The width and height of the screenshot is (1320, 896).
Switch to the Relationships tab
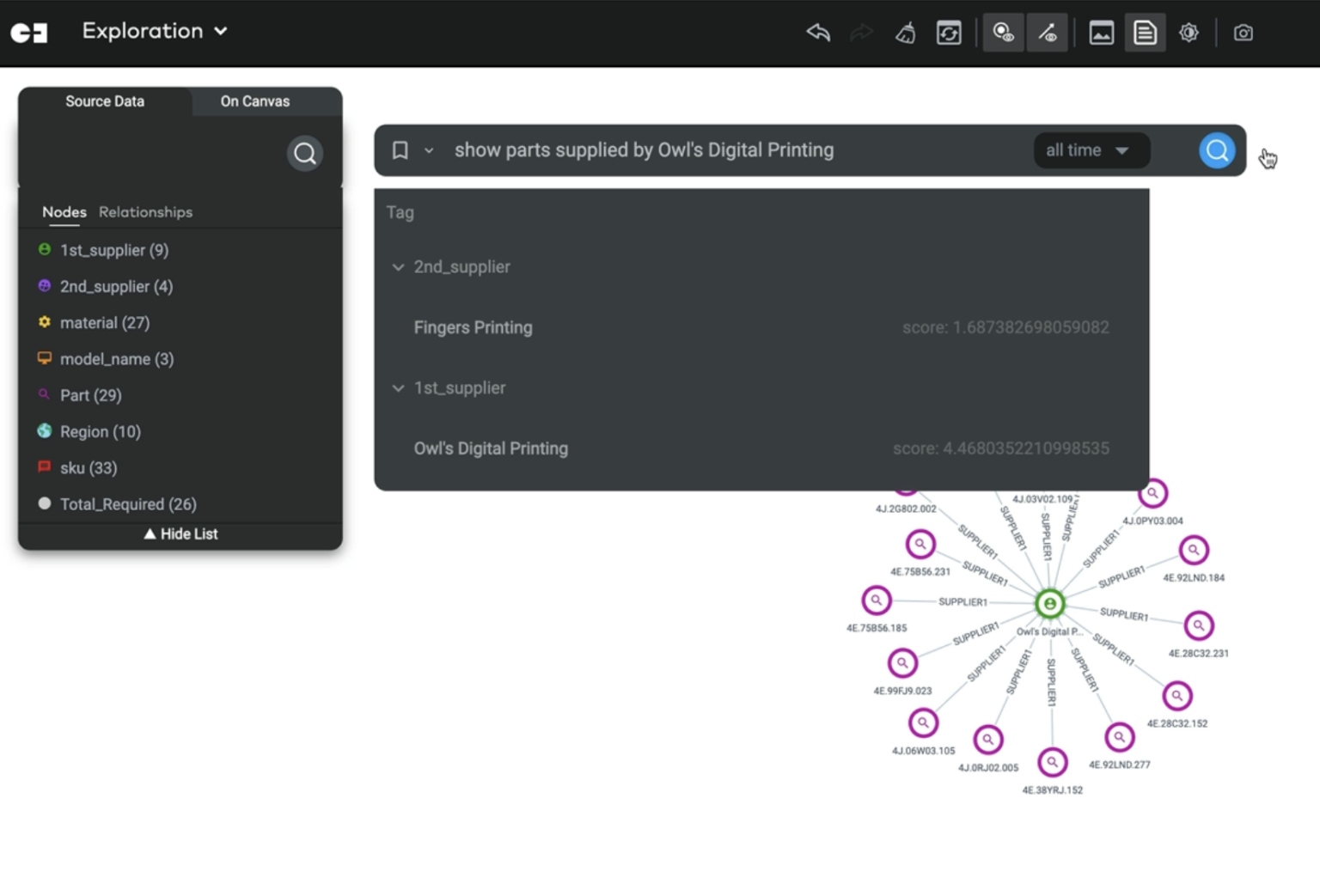[145, 212]
